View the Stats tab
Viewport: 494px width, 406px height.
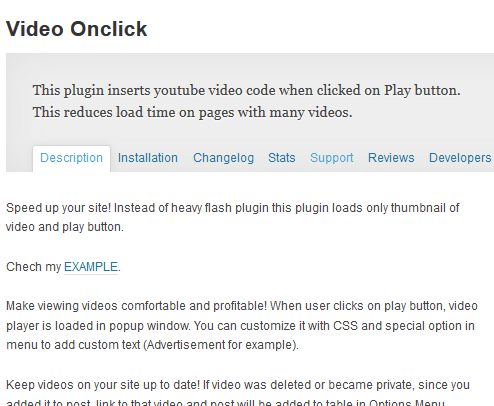pyautogui.click(x=282, y=158)
